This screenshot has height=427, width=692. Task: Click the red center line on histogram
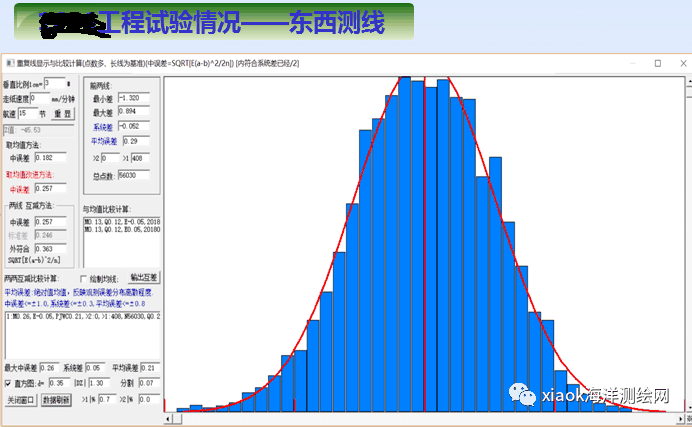tap(425, 250)
